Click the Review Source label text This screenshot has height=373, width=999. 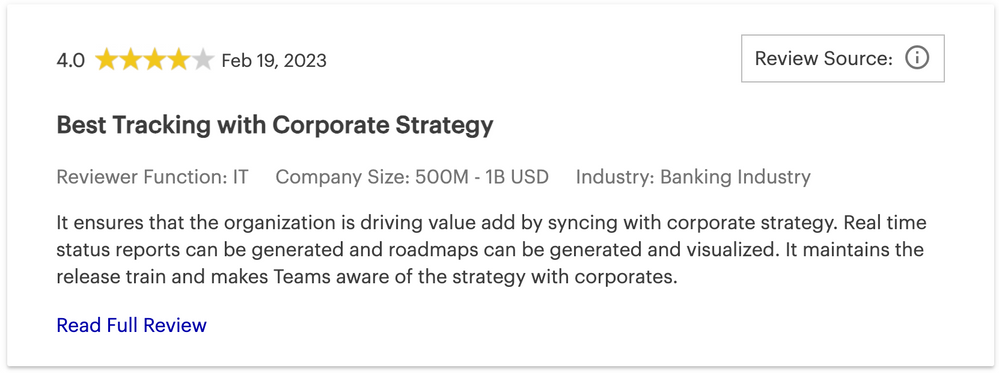(x=824, y=59)
